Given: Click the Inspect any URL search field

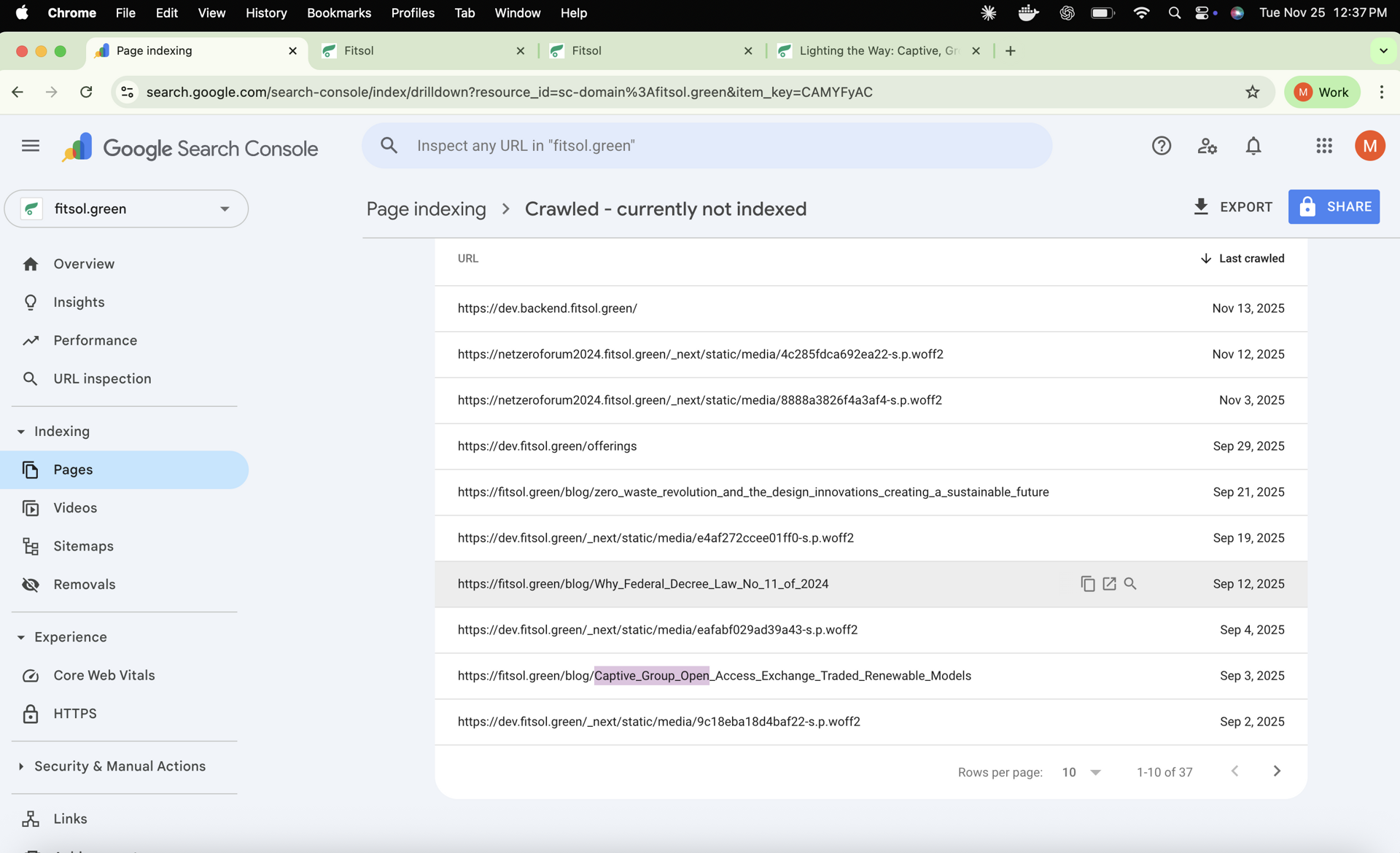Looking at the screenshot, I should pos(707,145).
